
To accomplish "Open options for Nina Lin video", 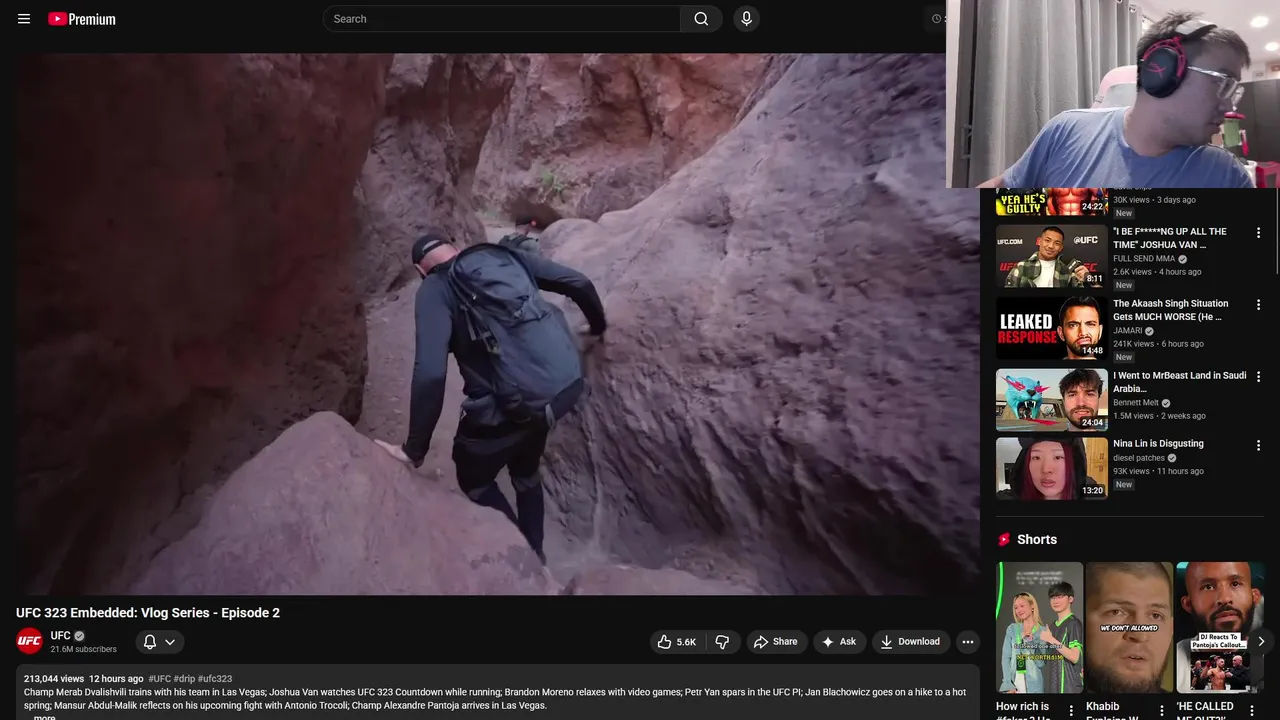I will pos(1258,445).
